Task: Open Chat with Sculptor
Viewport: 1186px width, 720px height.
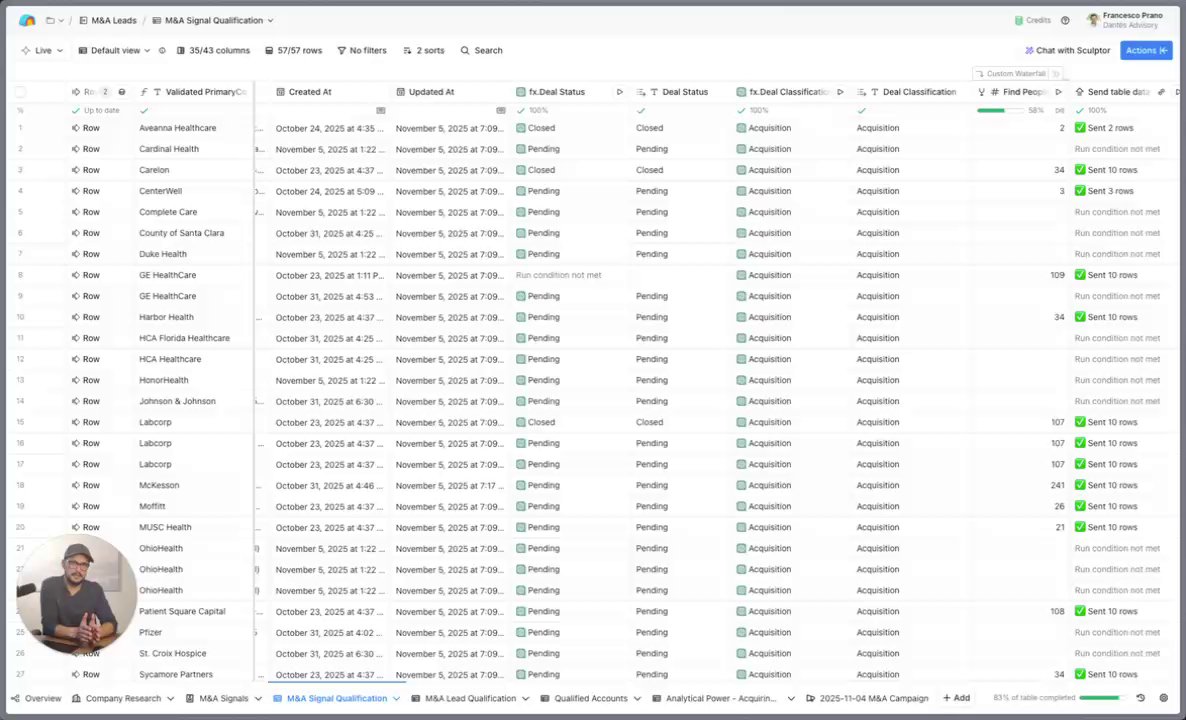Action: coord(1067,51)
